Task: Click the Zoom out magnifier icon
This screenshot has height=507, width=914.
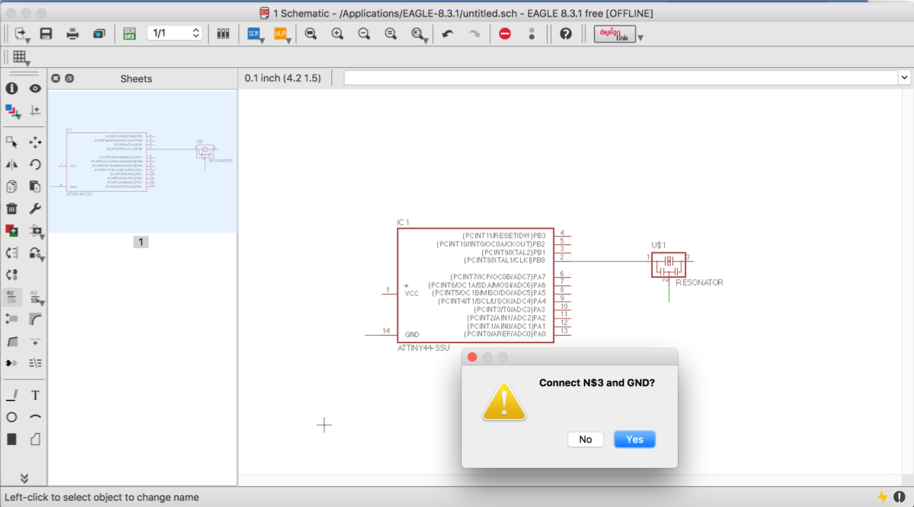Action: 364,34
